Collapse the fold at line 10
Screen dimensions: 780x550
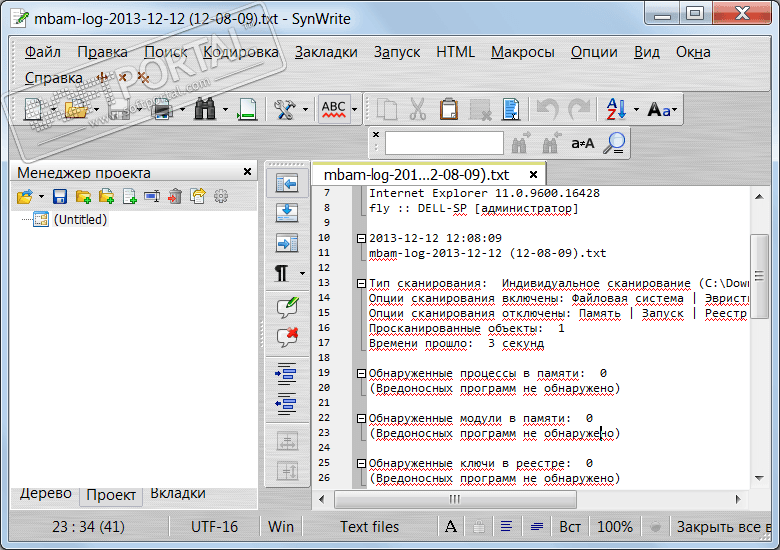tap(362, 239)
